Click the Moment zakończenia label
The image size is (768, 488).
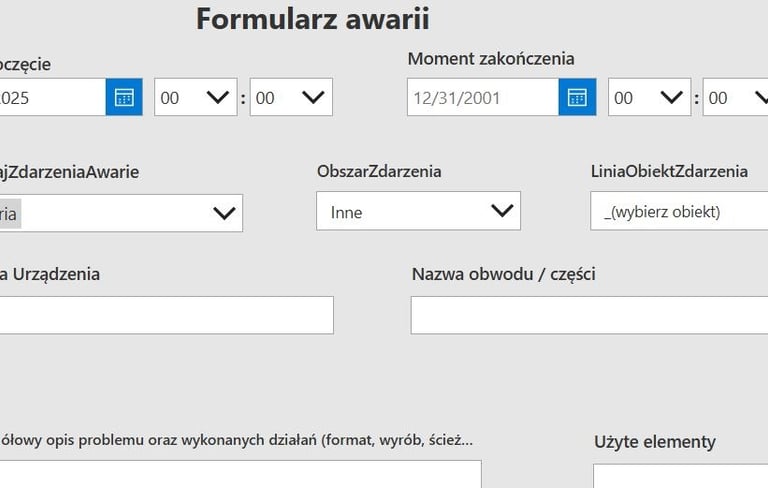[x=491, y=59]
